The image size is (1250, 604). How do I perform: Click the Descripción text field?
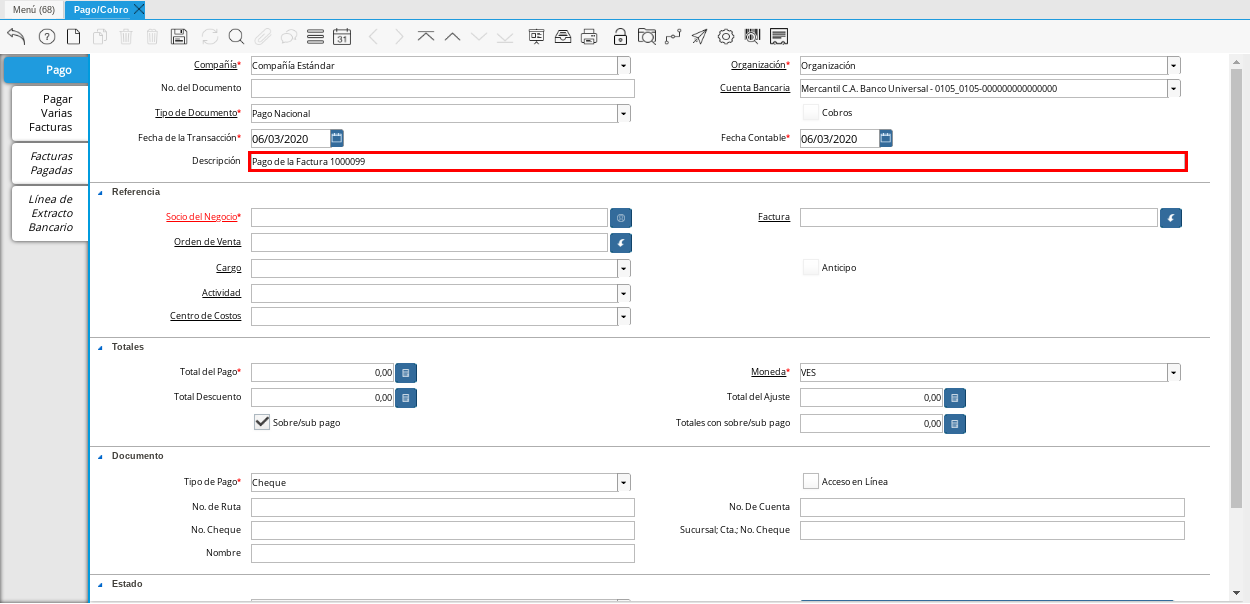point(716,161)
